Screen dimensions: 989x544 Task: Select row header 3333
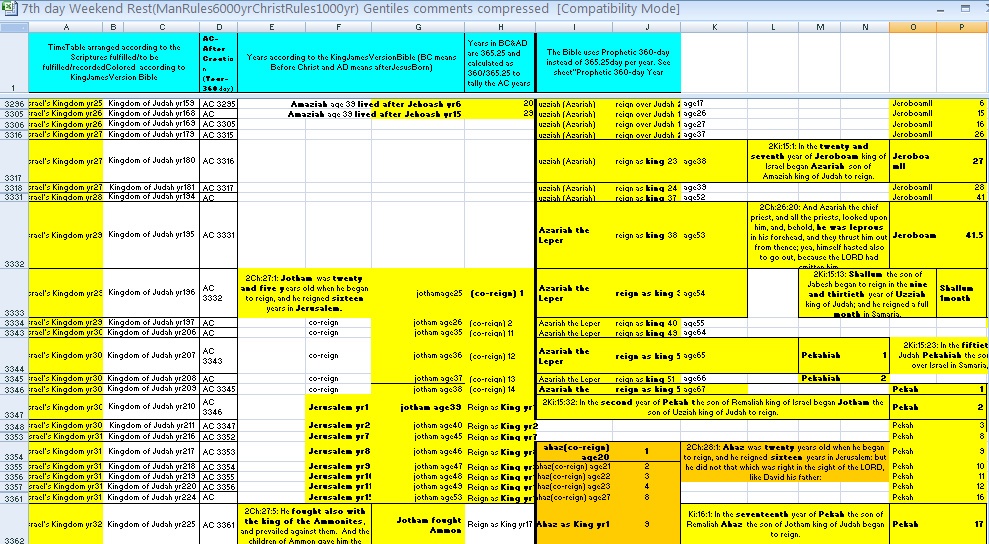point(14,293)
